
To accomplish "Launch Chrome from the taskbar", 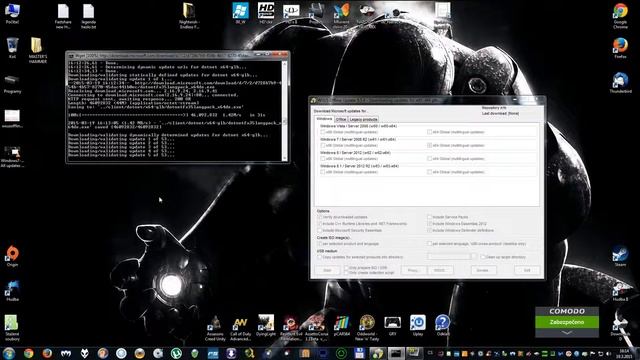I will coord(29,353).
